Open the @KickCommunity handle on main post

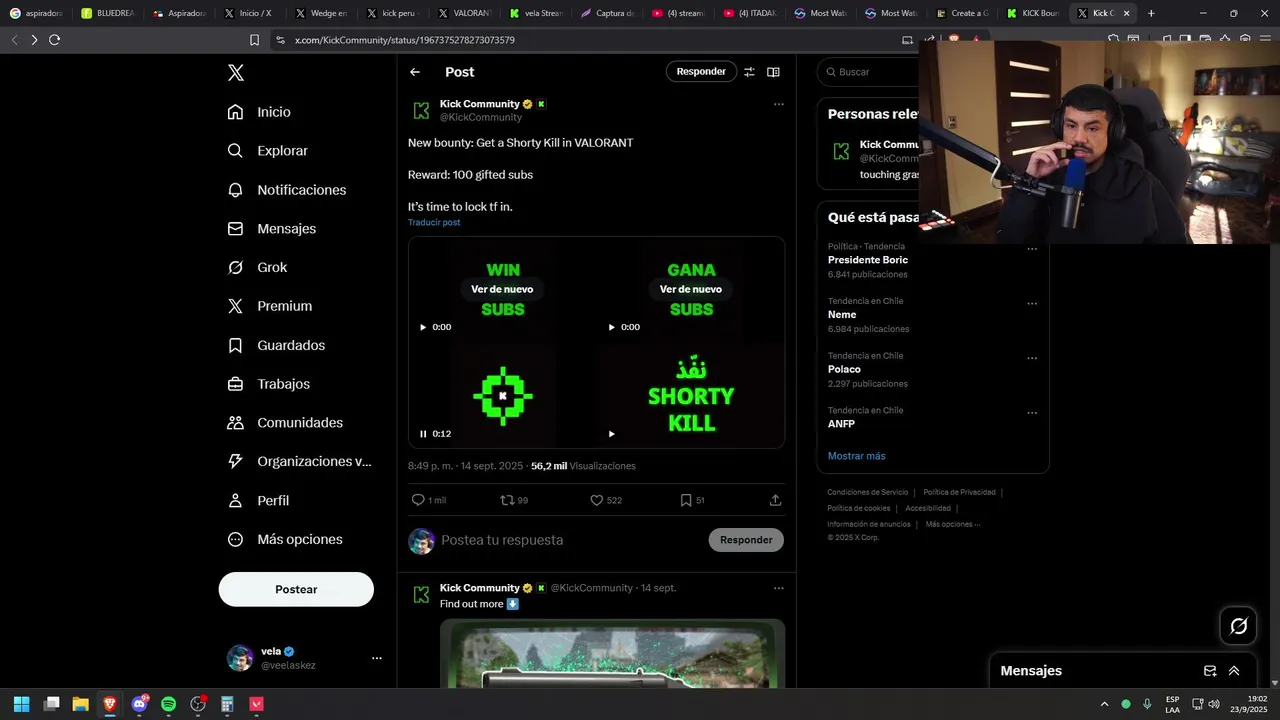[x=481, y=117]
